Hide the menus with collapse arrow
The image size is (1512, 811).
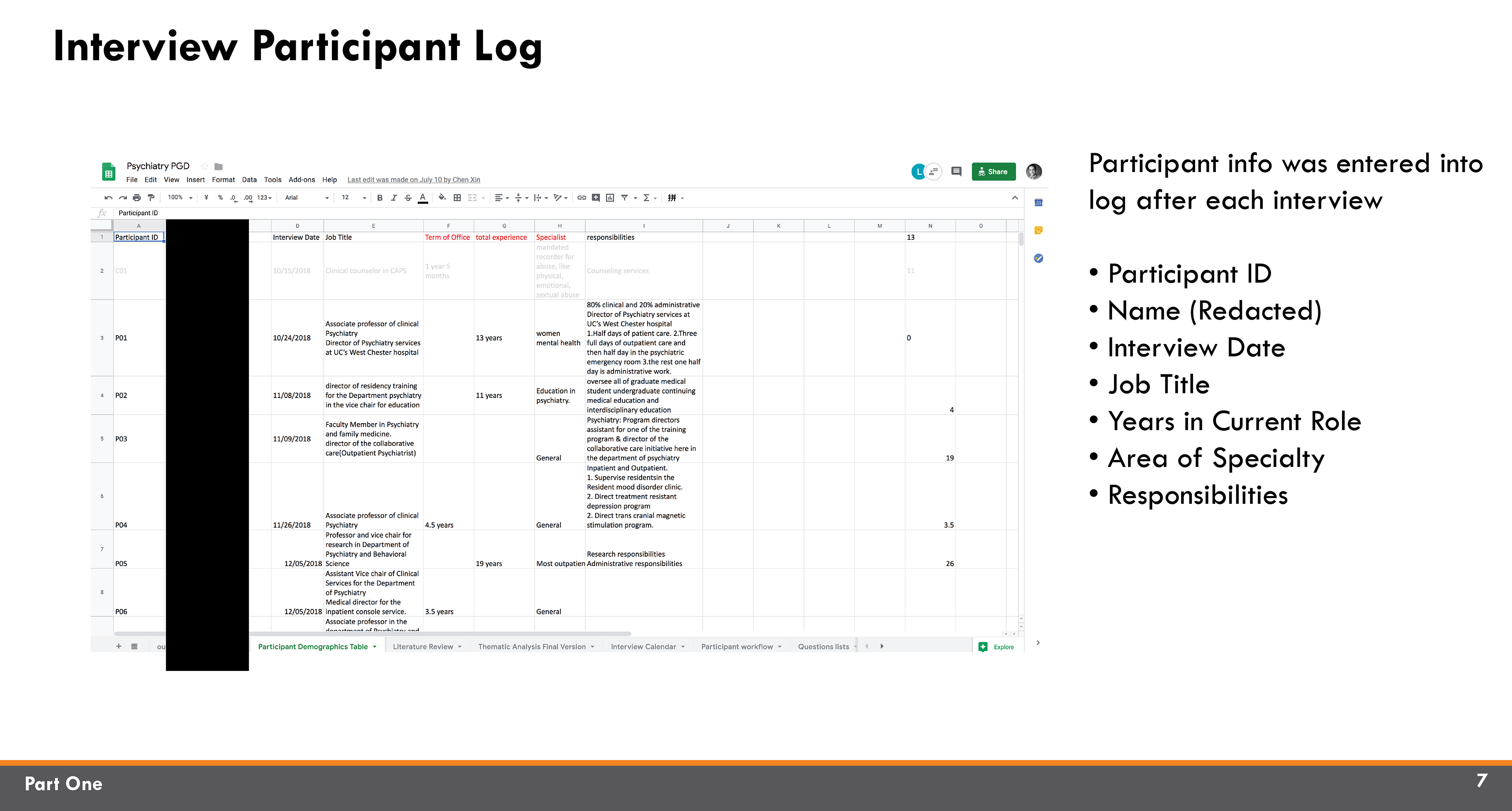click(1015, 198)
